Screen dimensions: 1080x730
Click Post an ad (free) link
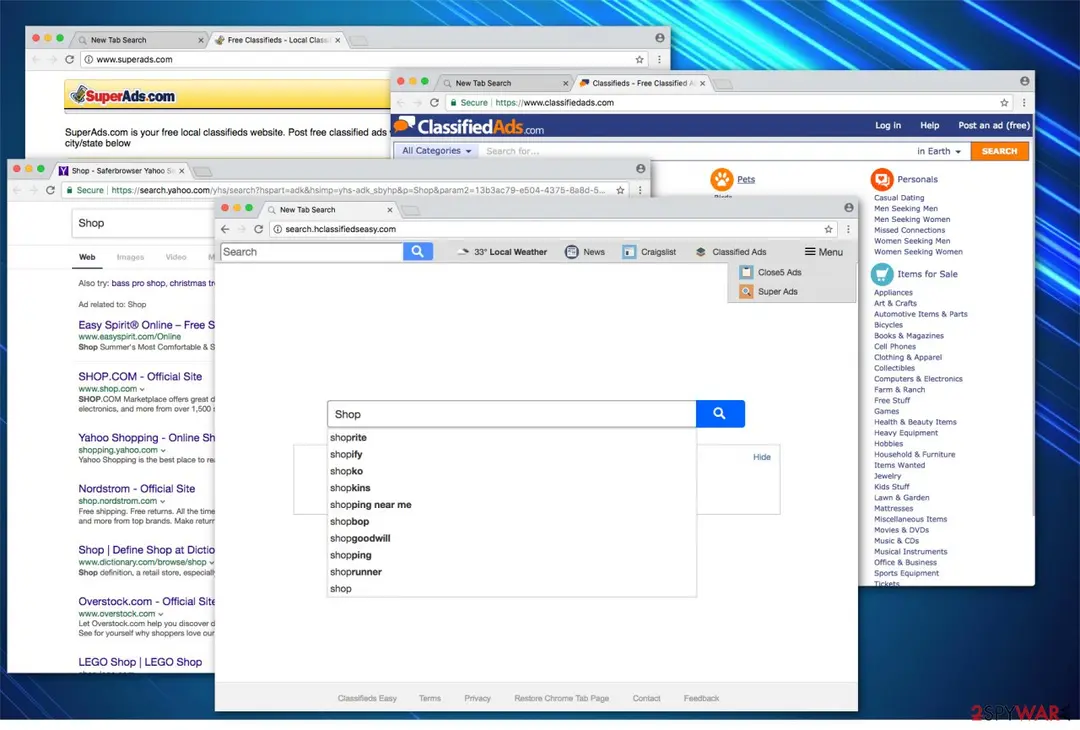coord(994,125)
